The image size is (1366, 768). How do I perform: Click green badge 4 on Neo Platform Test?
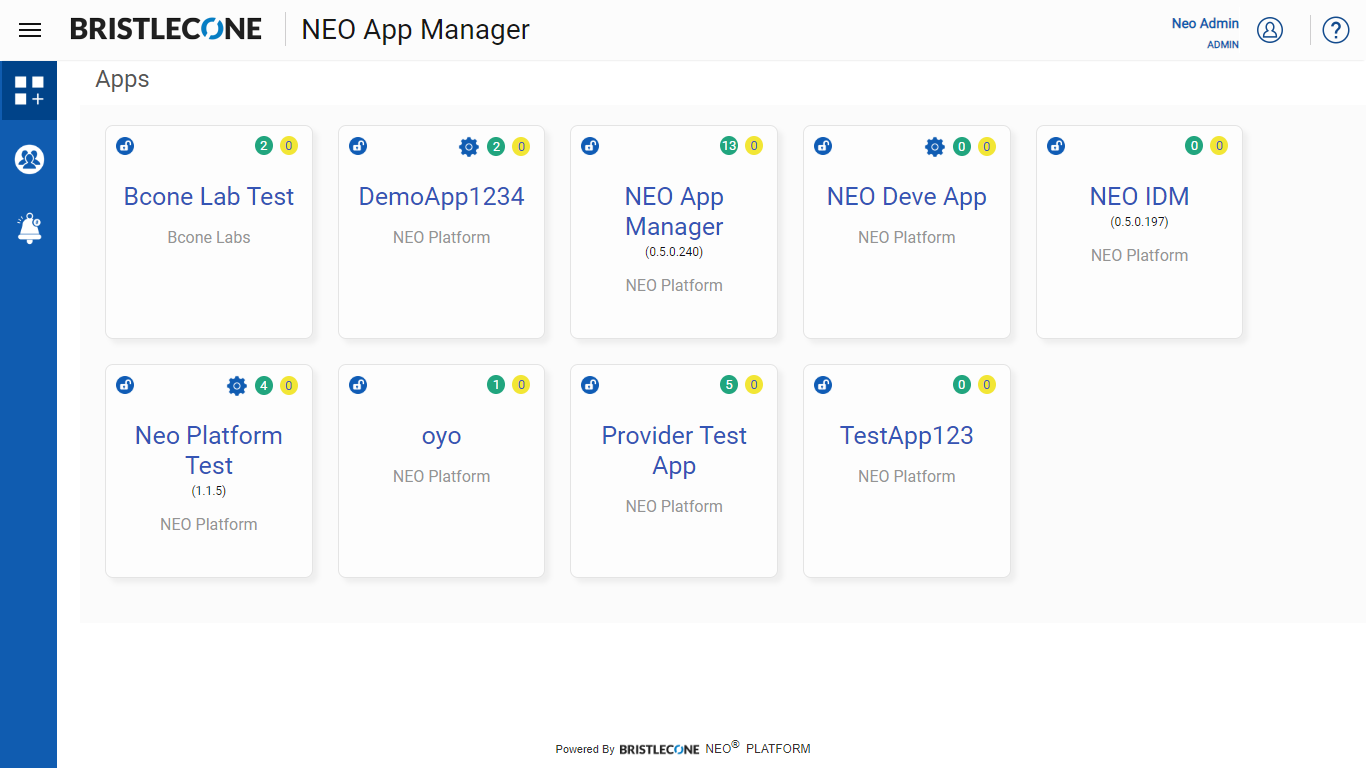pyautogui.click(x=264, y=386)
